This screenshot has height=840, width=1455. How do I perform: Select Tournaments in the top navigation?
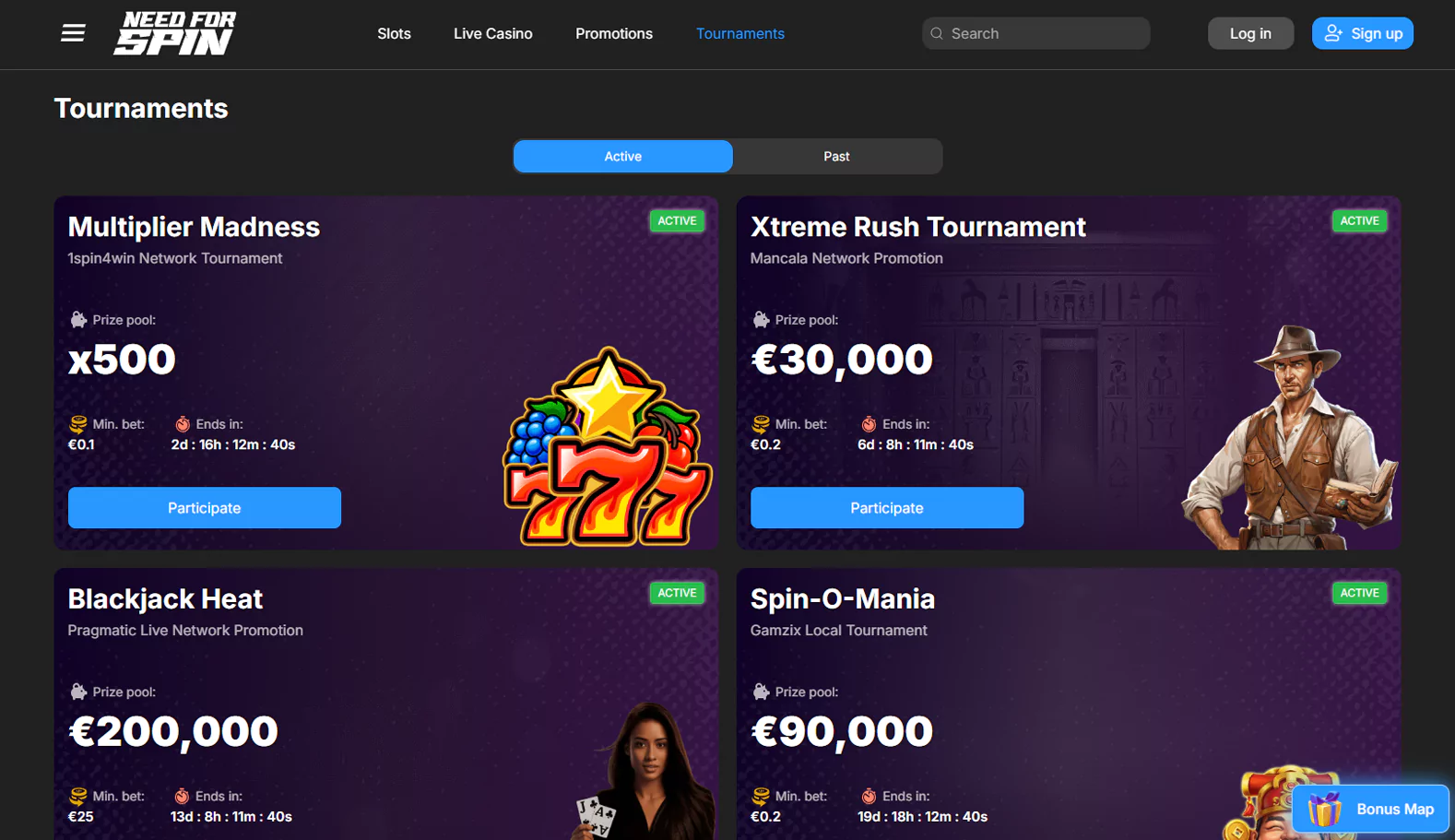(740, 33)
